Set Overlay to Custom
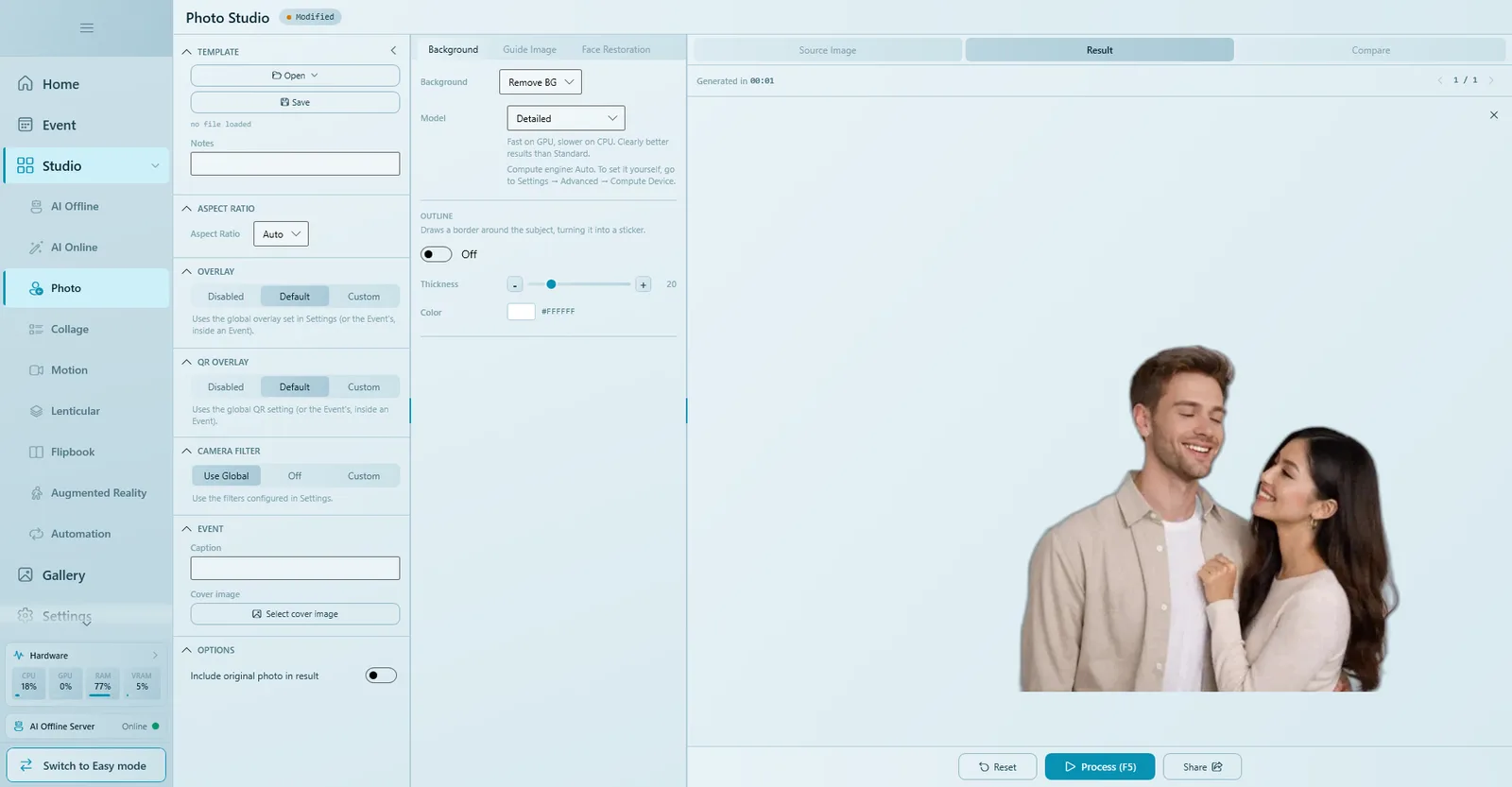This screenshot has width=1512, height=787. [364, 297]
